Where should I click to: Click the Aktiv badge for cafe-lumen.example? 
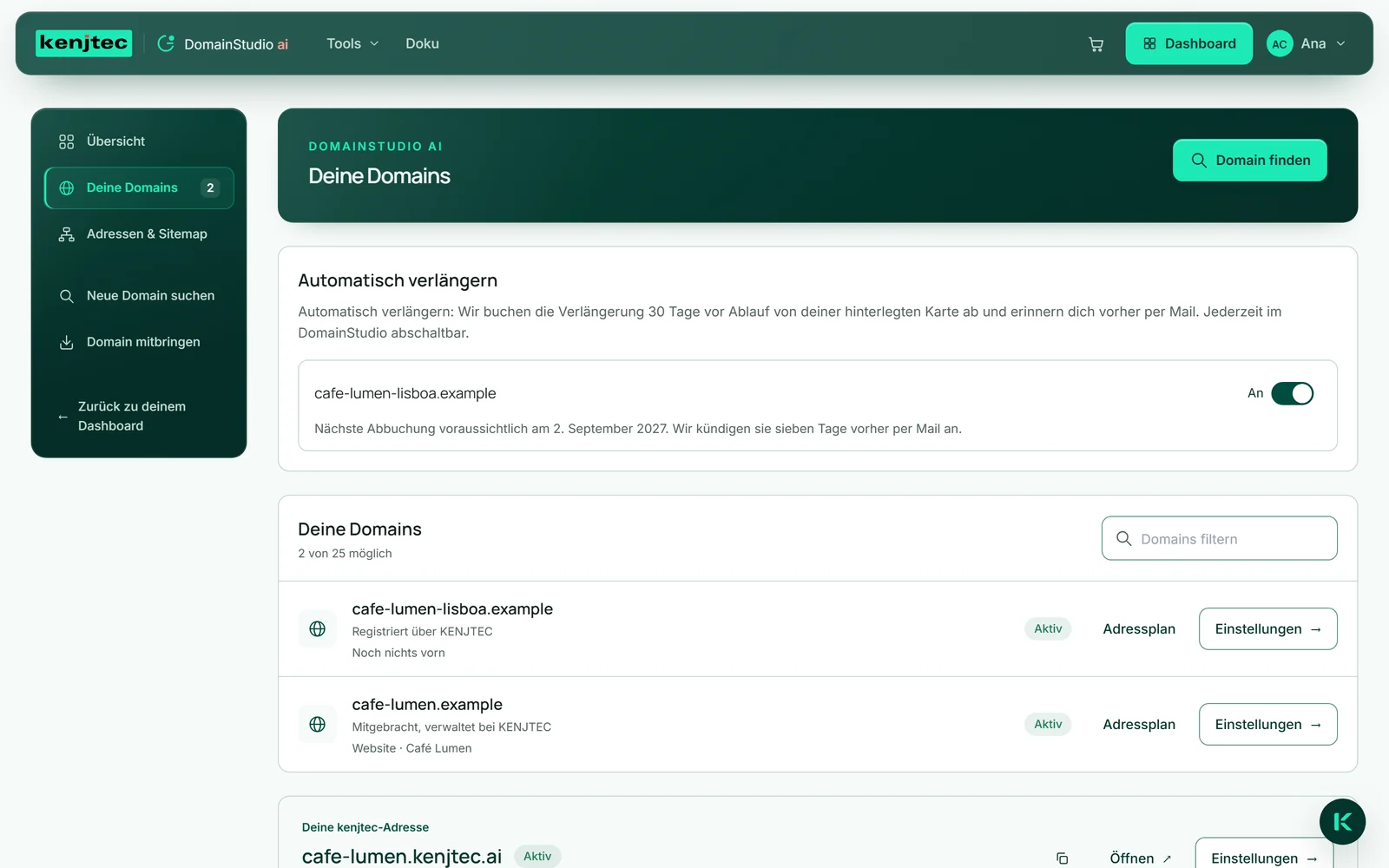(x=1048, y=724)
